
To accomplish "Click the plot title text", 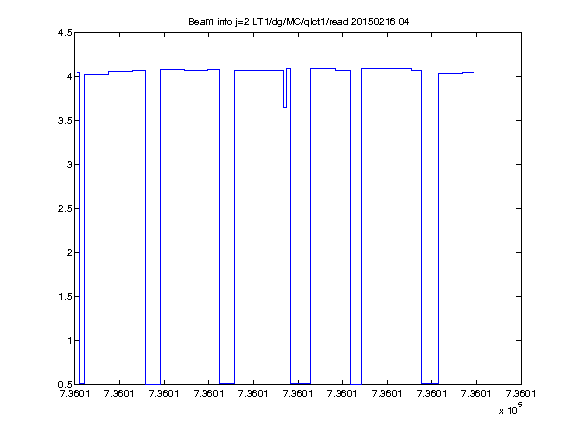I will coord(299,22).
